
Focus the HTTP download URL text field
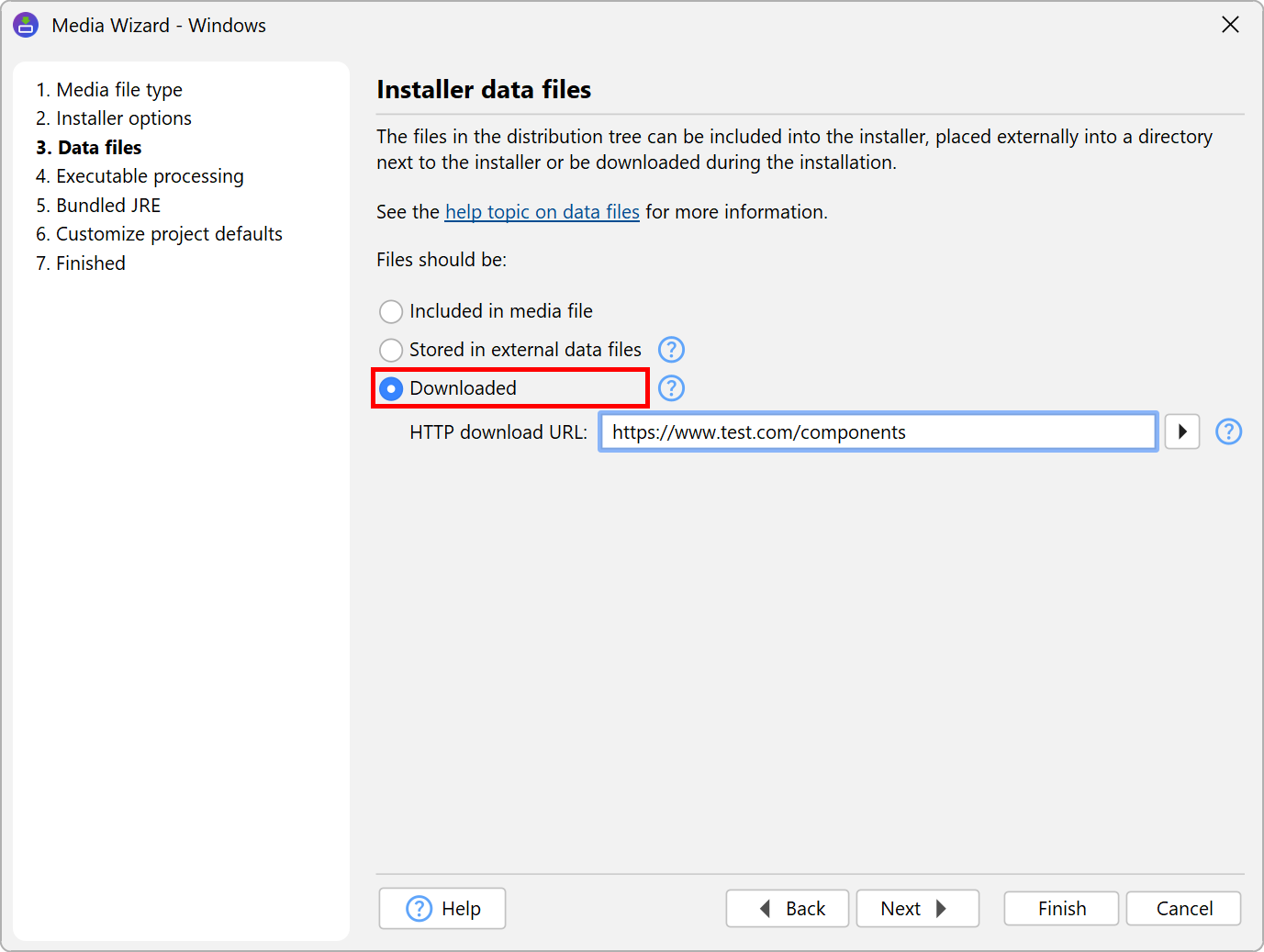[878, 431]
